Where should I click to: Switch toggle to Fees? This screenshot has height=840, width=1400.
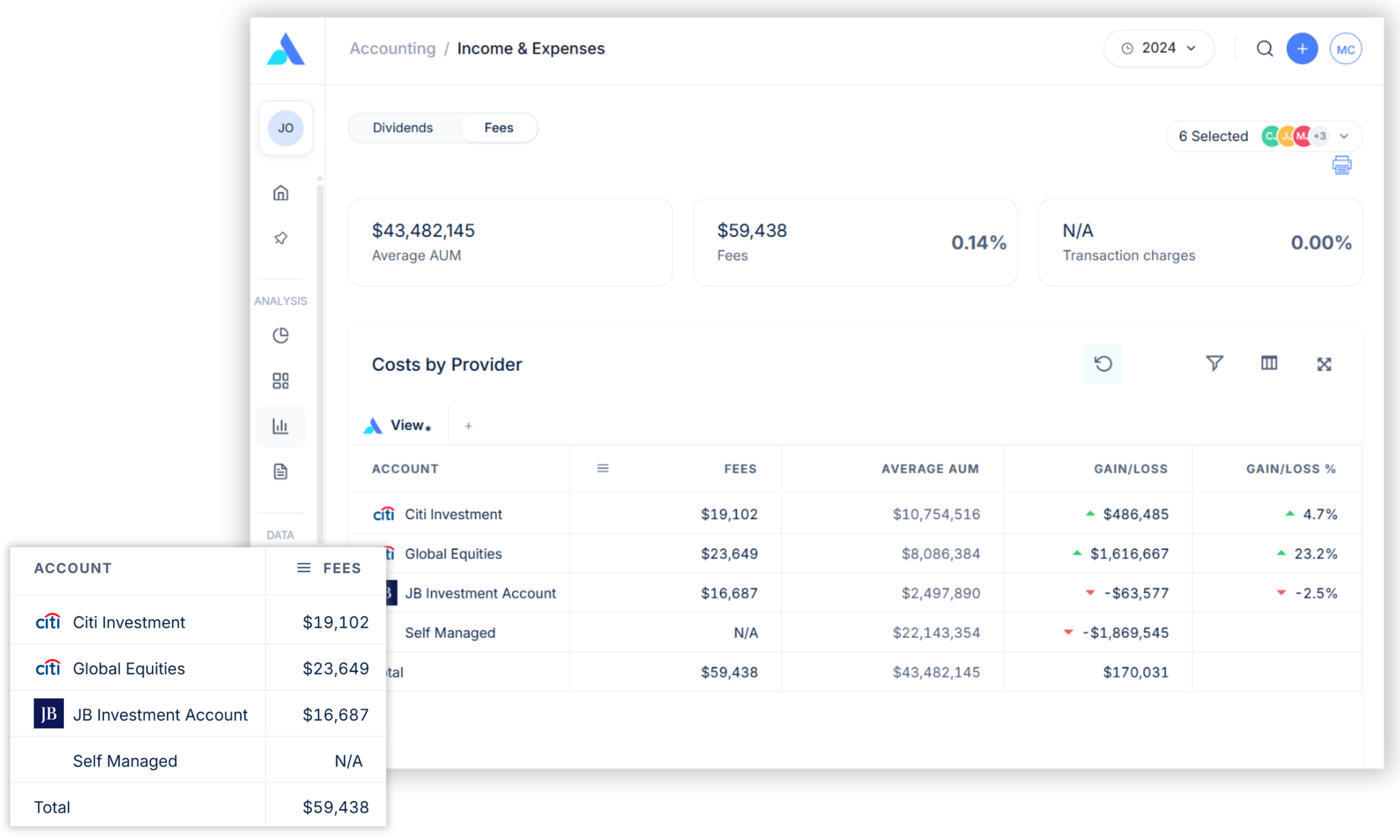499,128
